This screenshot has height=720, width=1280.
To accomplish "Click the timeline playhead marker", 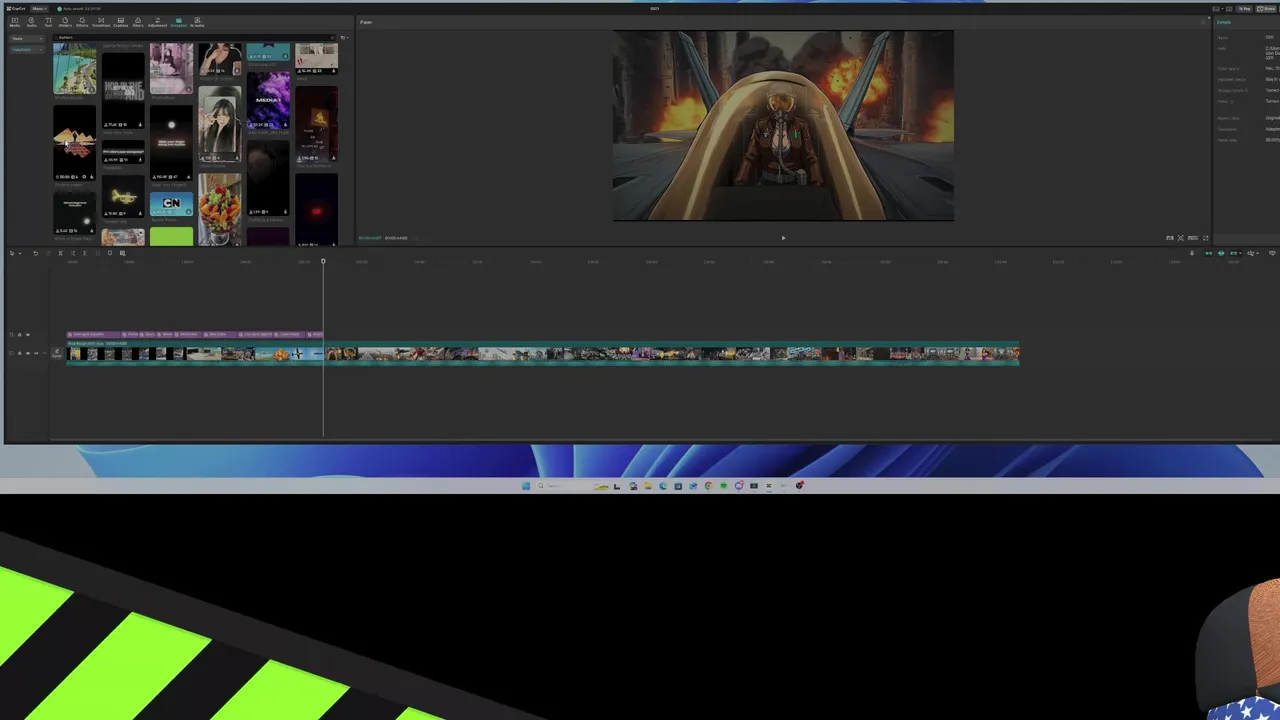I will point(323,262).
